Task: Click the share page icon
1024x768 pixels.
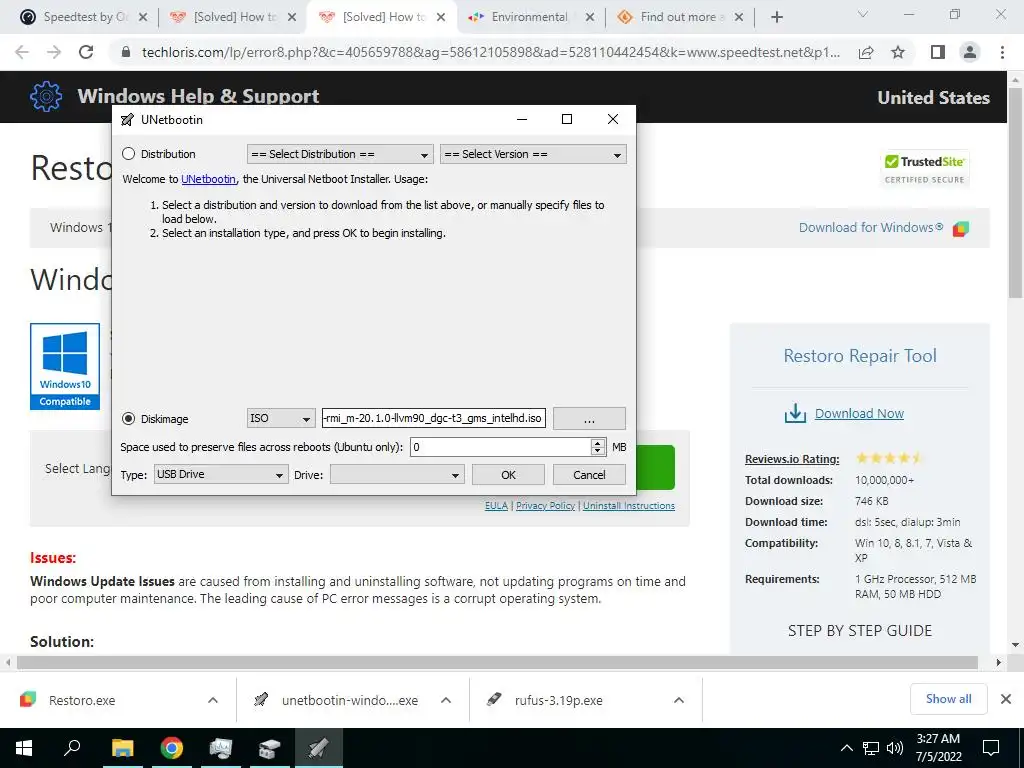Action: point(866,52)
